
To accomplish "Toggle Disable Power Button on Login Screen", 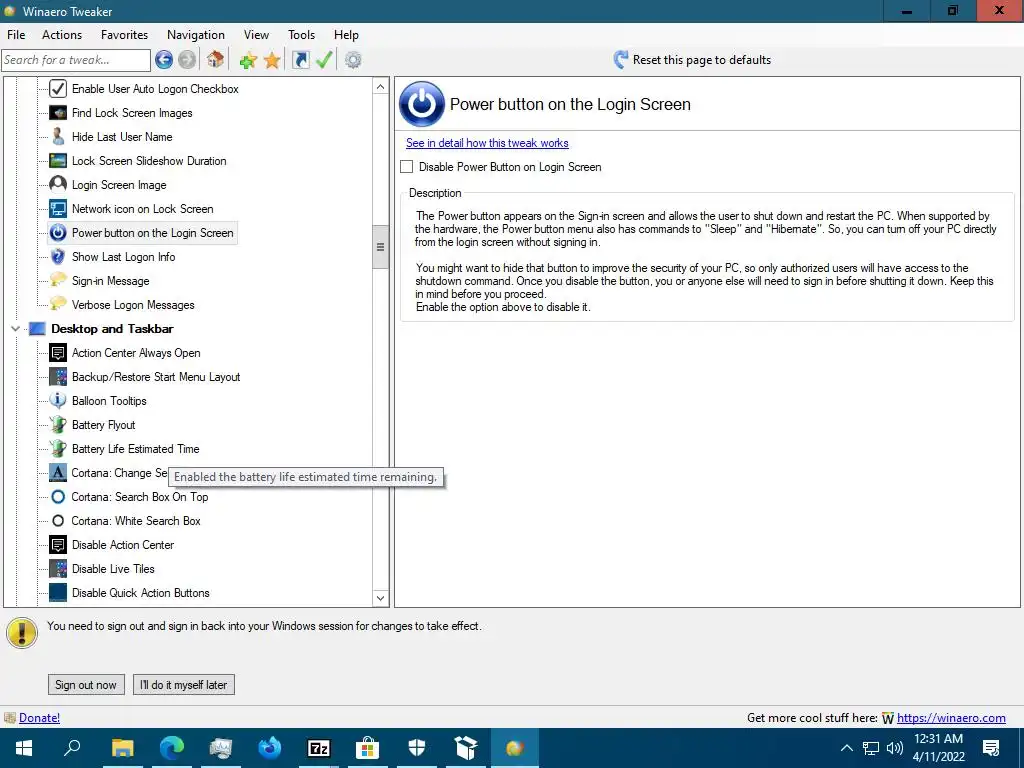I will tap(407, 167).
